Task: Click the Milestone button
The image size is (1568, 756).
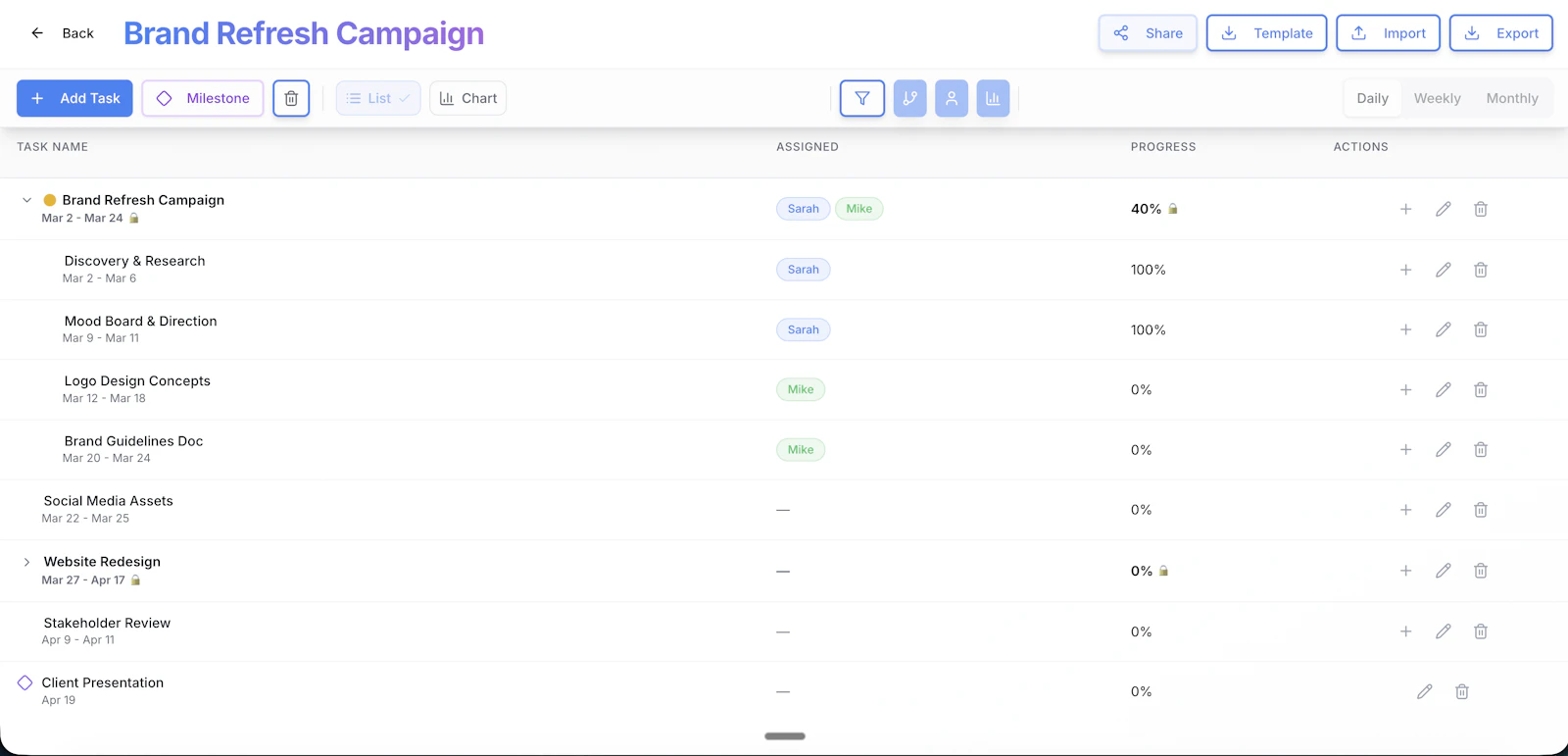Action: point(203,98)
